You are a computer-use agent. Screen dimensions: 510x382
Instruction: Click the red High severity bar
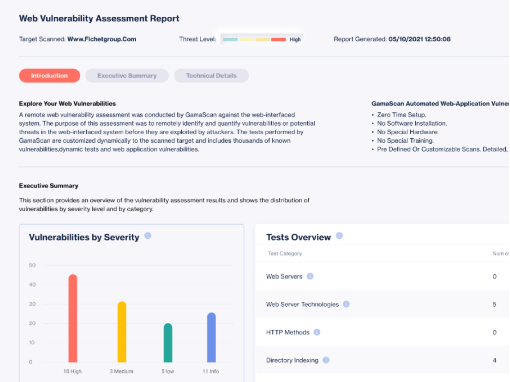pos(73,318)
